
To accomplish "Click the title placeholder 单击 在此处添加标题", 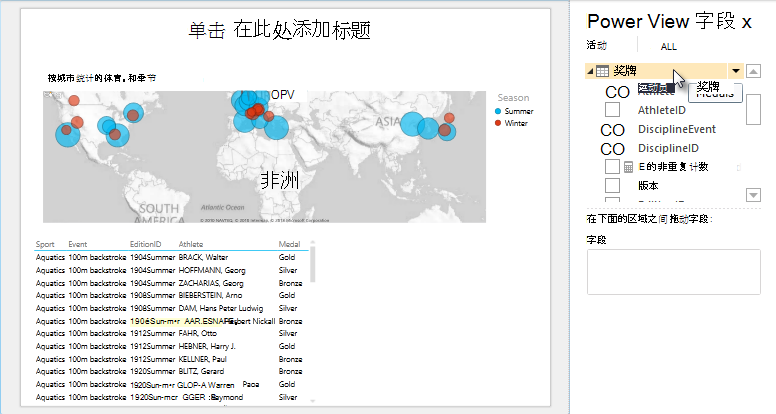I will tap(280, 30).
